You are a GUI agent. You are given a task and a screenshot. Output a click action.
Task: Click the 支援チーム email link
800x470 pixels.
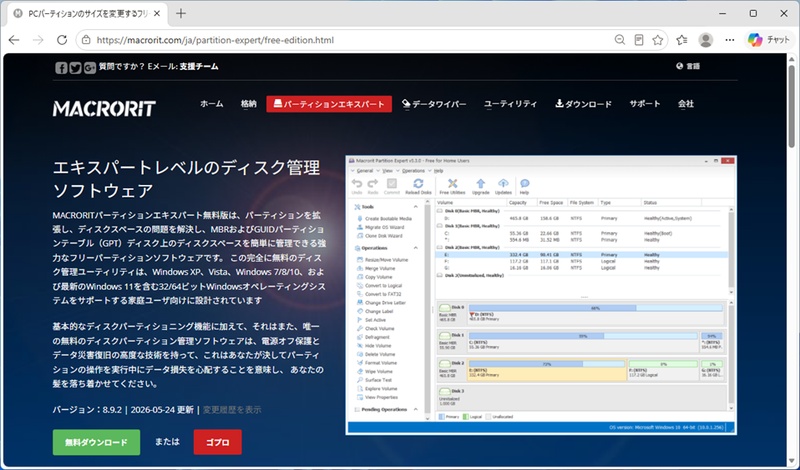pyautogui.click(x=198, y=66)
